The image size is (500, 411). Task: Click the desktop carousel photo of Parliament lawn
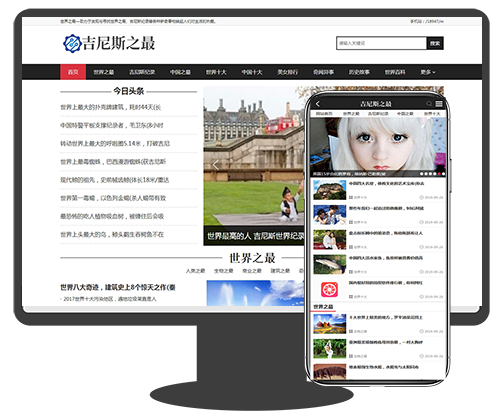[253, 157]
